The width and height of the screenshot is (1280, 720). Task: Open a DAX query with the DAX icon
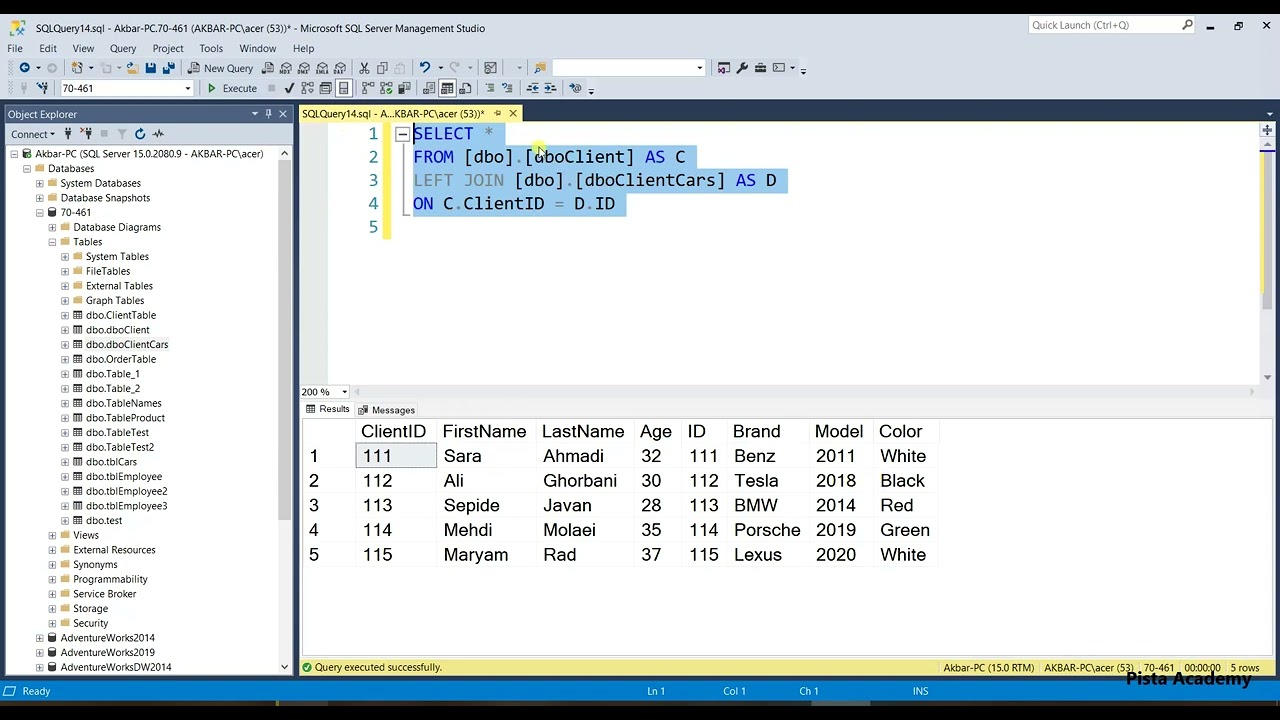click(x=340, y=68)
